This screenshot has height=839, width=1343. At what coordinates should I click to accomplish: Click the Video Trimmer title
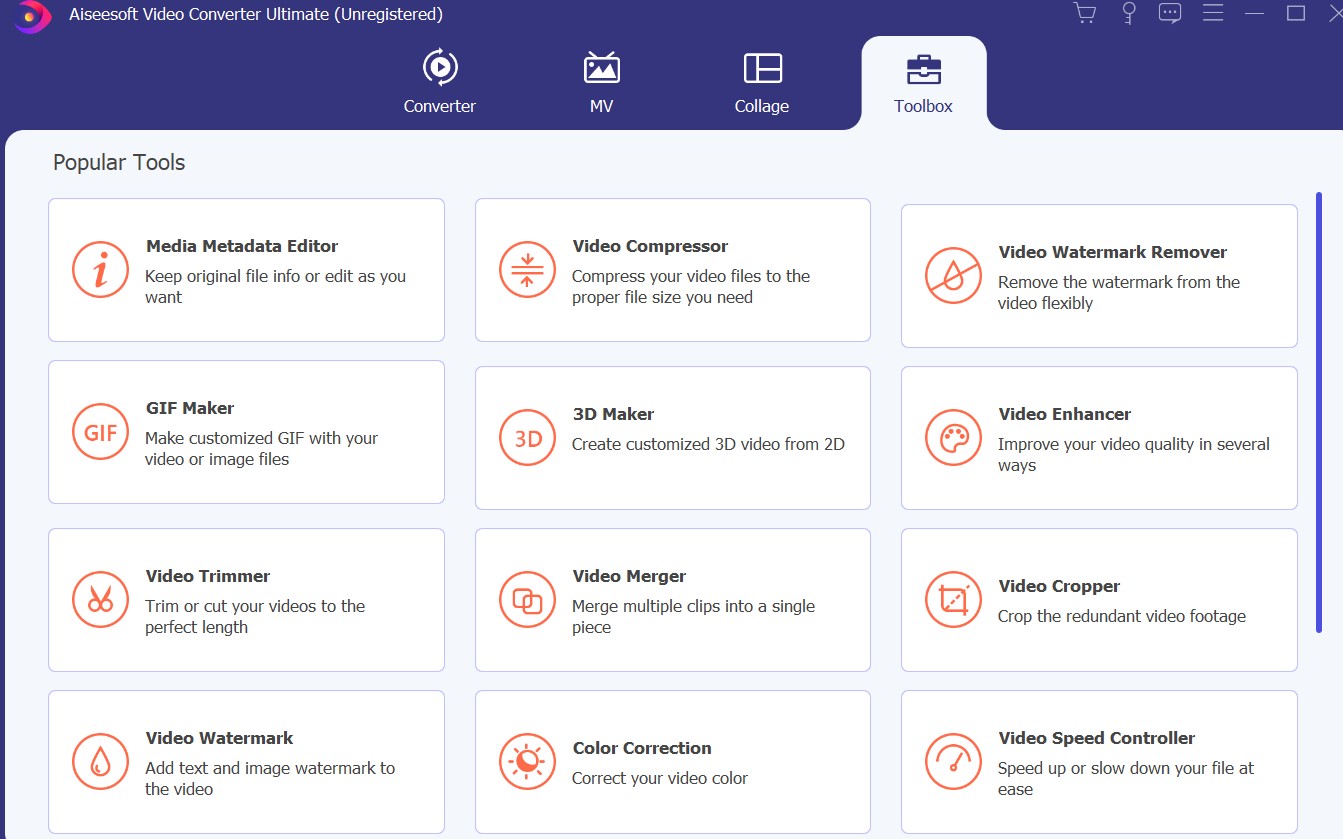pos(208,576)
